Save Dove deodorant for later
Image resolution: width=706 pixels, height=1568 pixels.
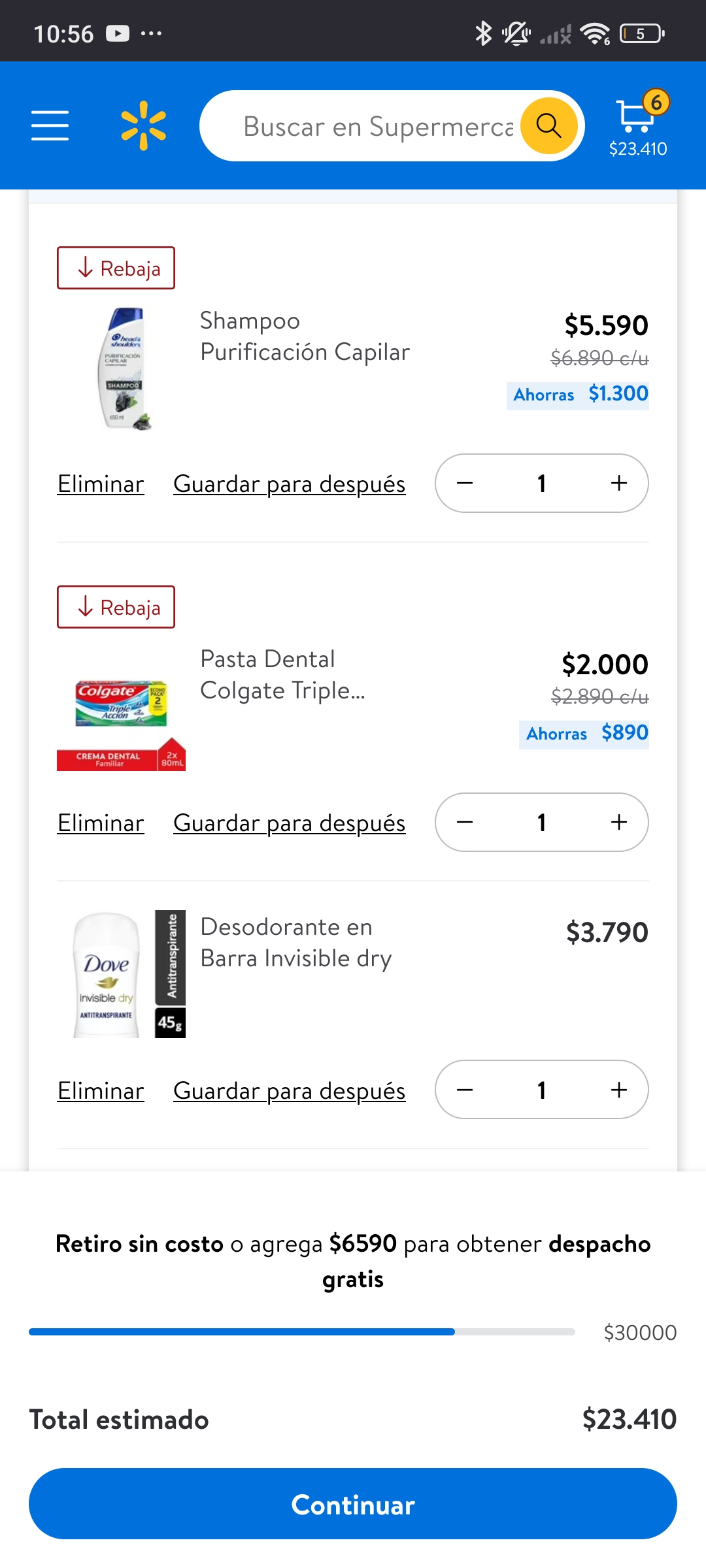click(x=289, y=1091)
